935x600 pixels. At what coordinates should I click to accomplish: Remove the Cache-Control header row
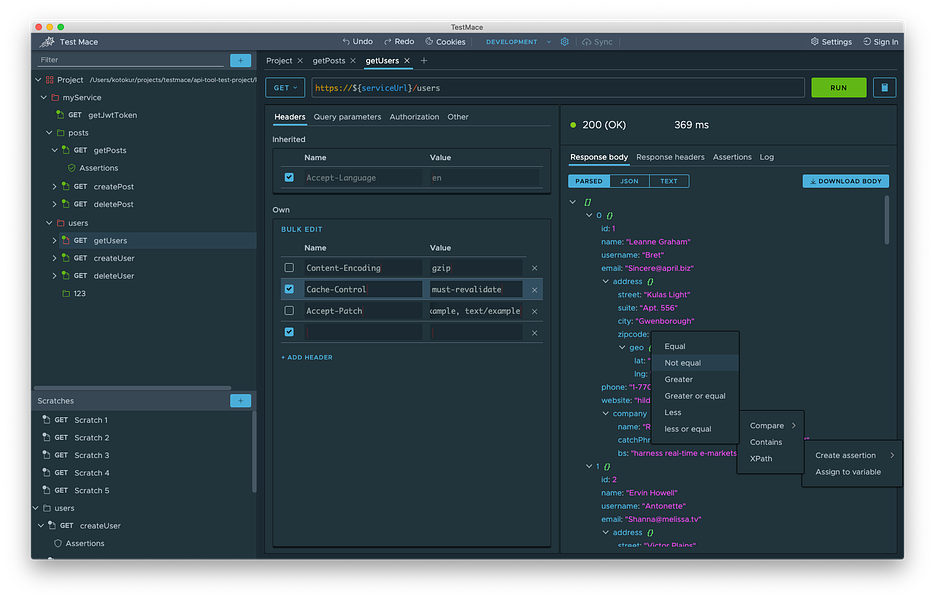[x=534, y=290]
